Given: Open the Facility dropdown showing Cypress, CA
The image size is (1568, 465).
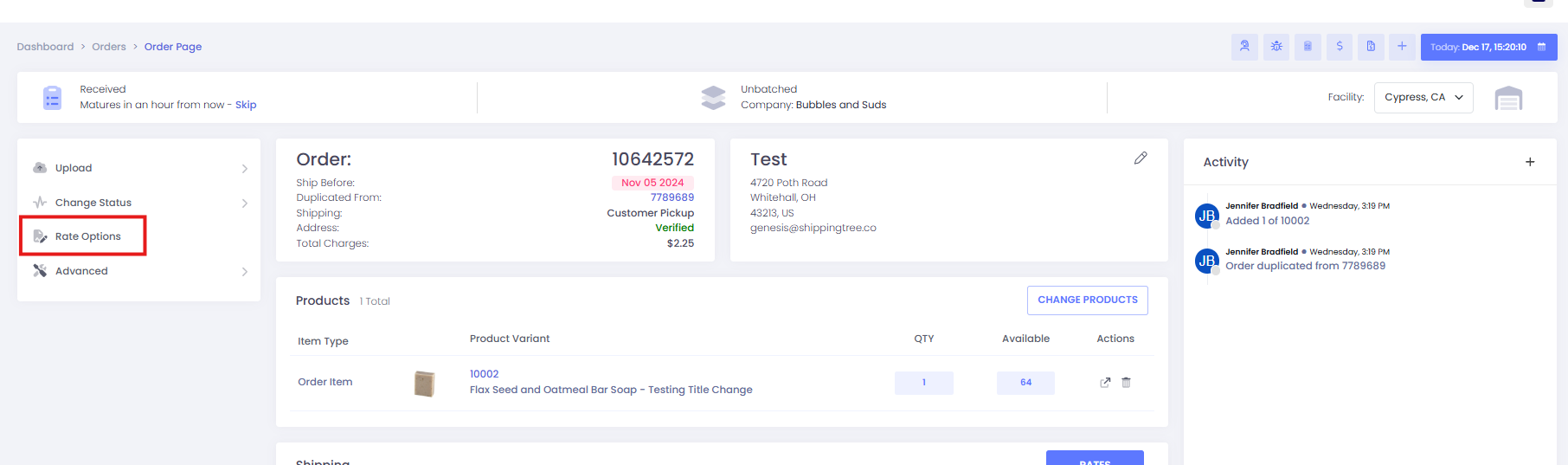Looking at the screenshot, I should click(1423, 98).
